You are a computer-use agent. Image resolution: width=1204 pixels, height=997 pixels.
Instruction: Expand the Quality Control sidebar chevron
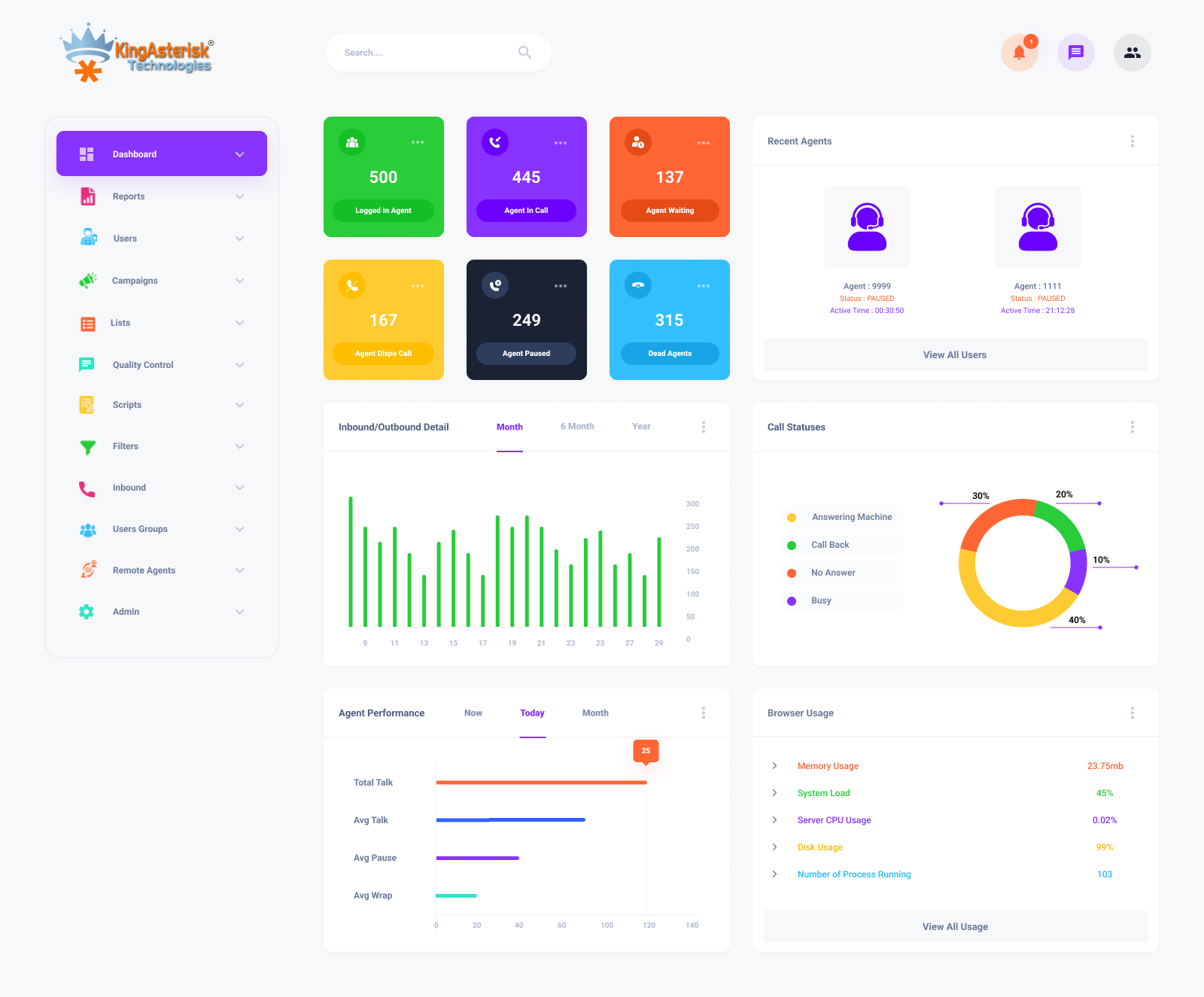pos(239,365)
